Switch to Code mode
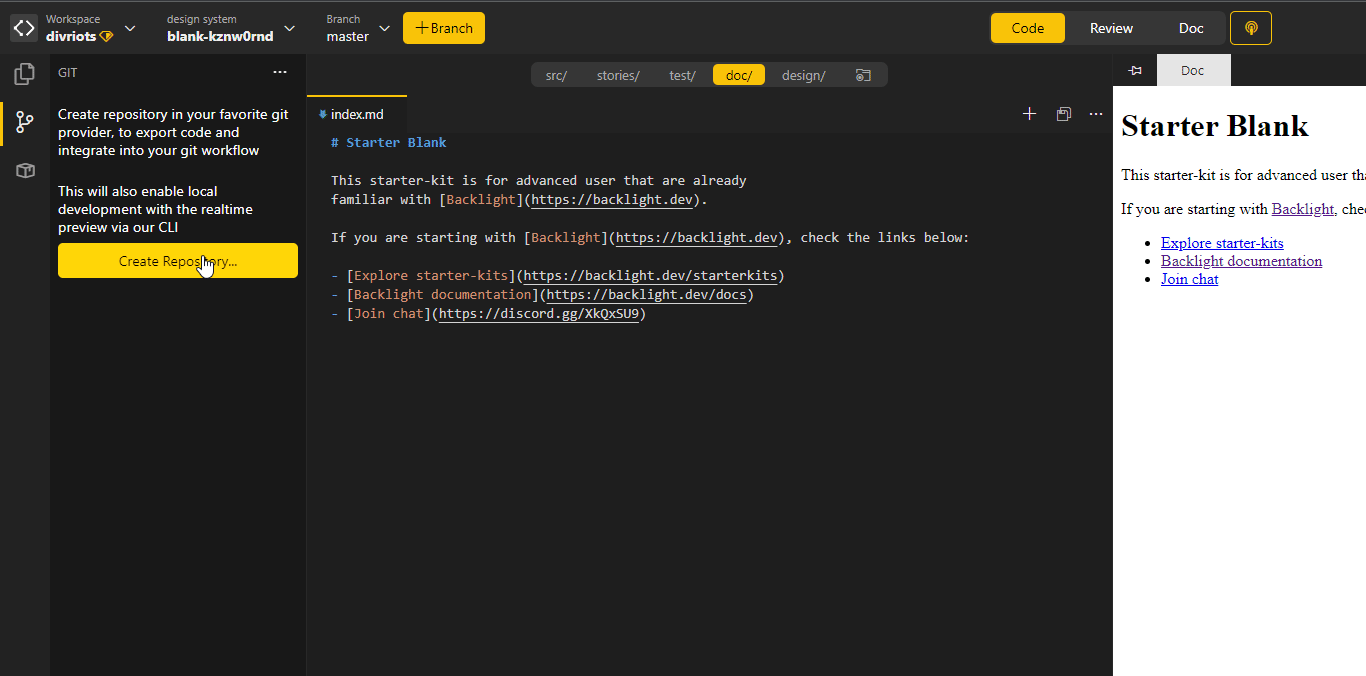Viewport: 1366px width, 676px height. pyautogui.click(x=1027, y=28)
